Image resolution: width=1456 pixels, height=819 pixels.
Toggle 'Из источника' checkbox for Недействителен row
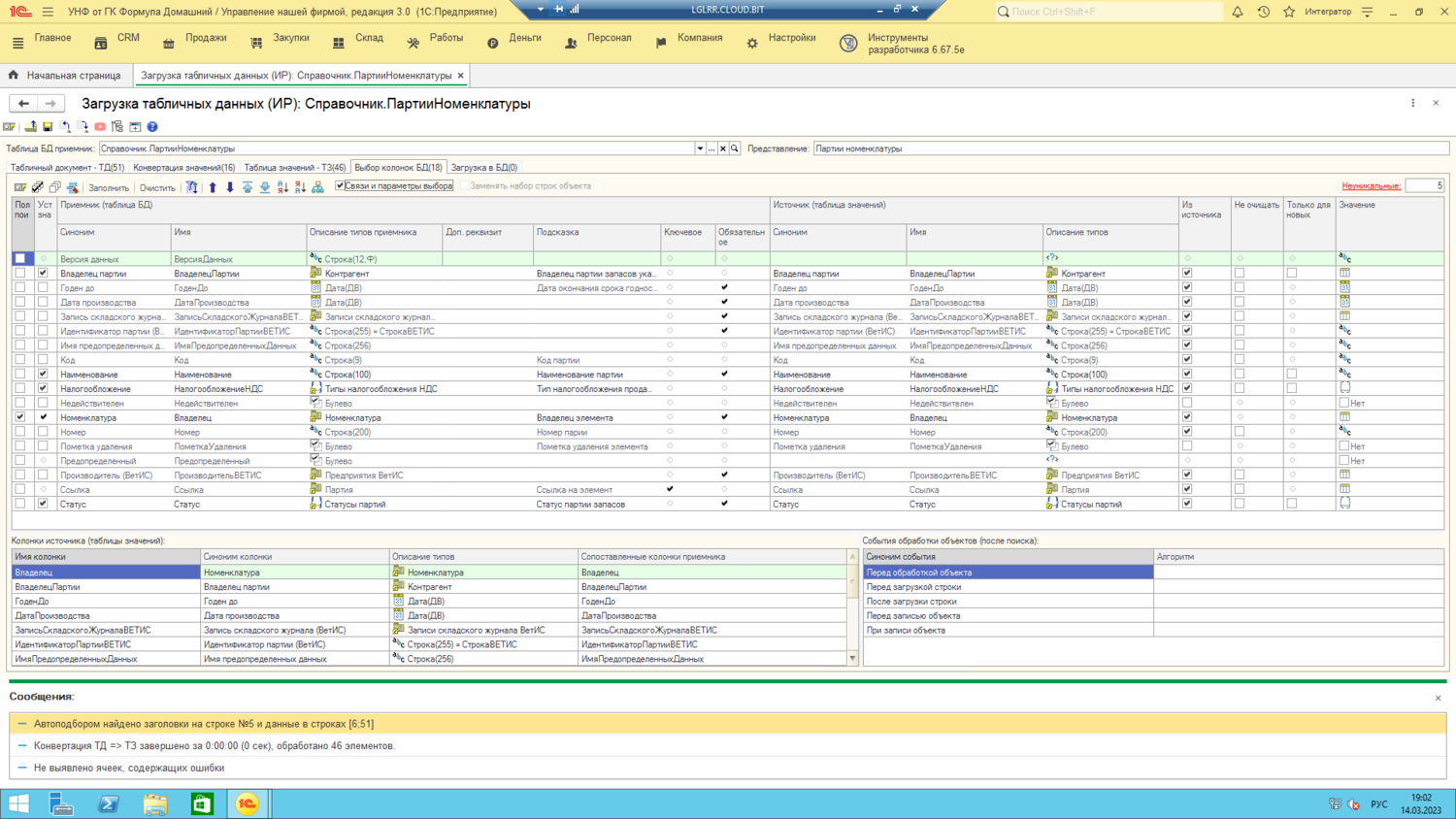pyautogui.click(x=1187, y=403)
